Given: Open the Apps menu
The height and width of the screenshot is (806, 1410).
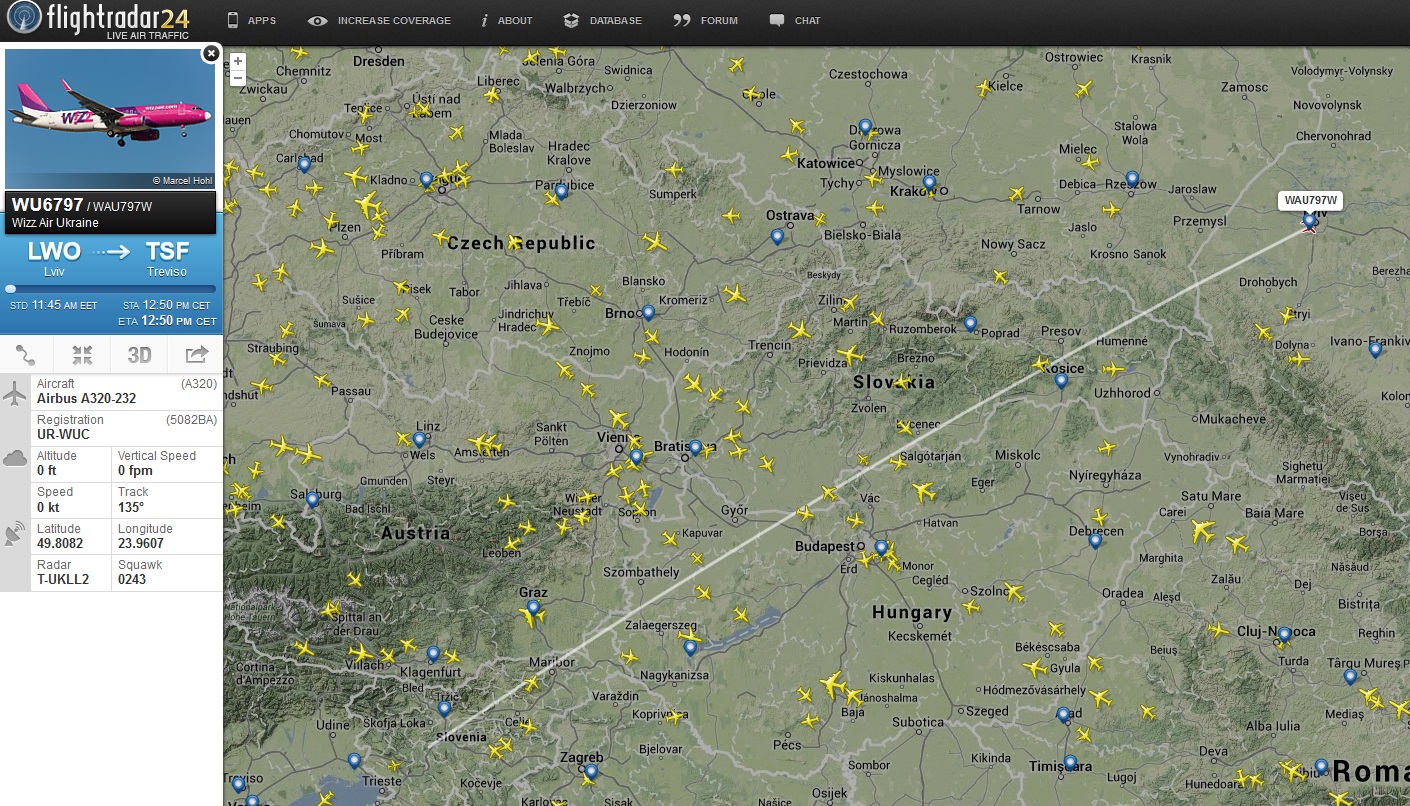Looking at the screenshot, I should pyautogui.click(x=251, y=20).
